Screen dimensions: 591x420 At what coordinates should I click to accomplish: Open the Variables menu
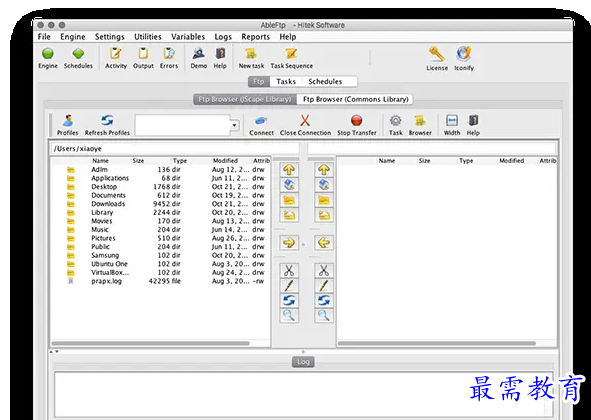(188, 37)
